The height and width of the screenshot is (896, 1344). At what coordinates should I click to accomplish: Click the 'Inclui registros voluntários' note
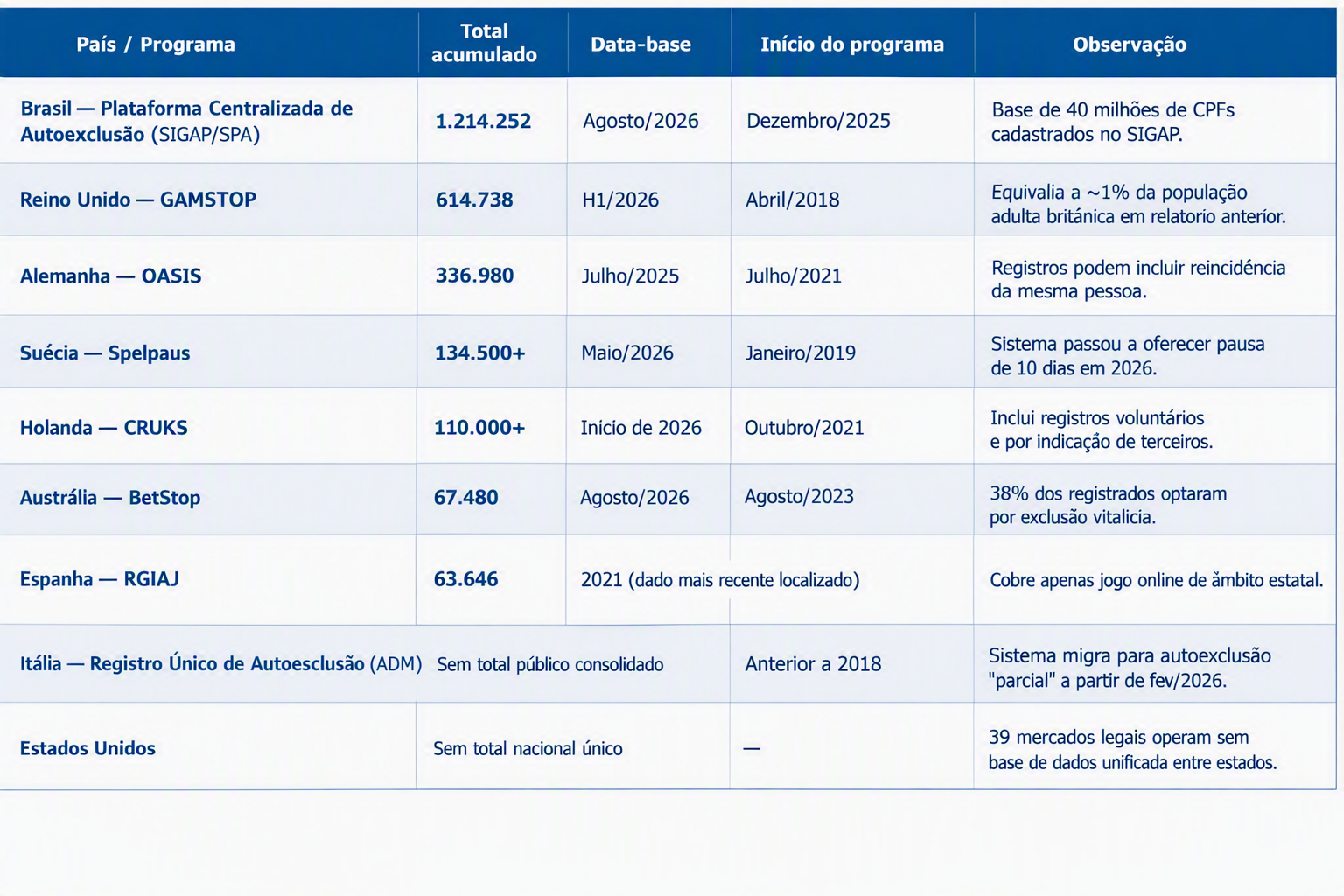[x=1102, y=430]
